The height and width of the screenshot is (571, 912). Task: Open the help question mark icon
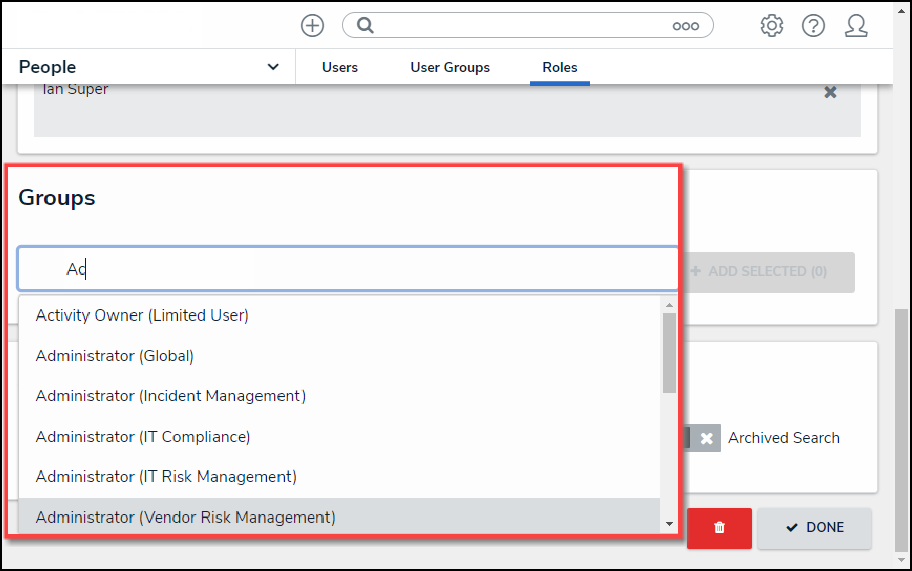click(813, 26)
